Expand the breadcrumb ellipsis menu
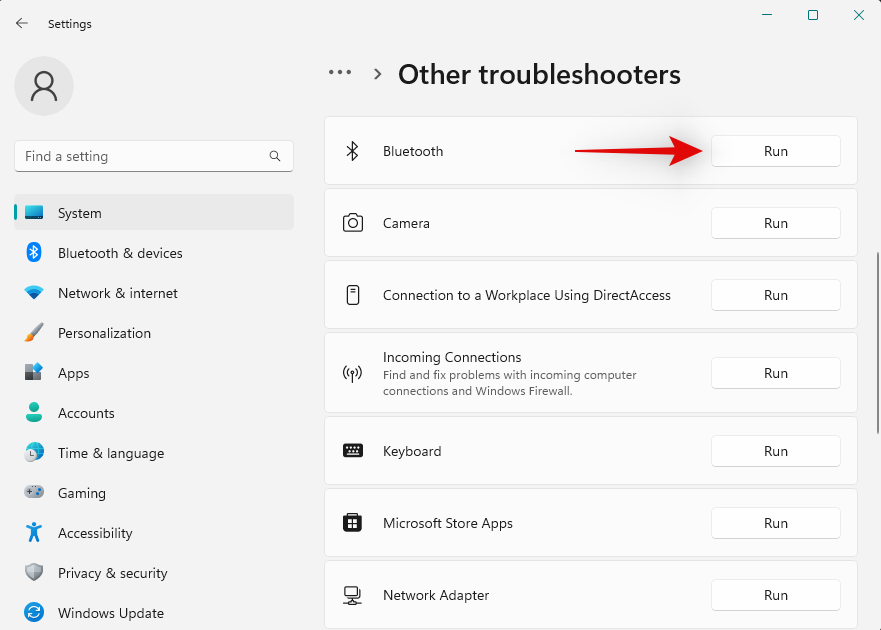 coord(340,72)
